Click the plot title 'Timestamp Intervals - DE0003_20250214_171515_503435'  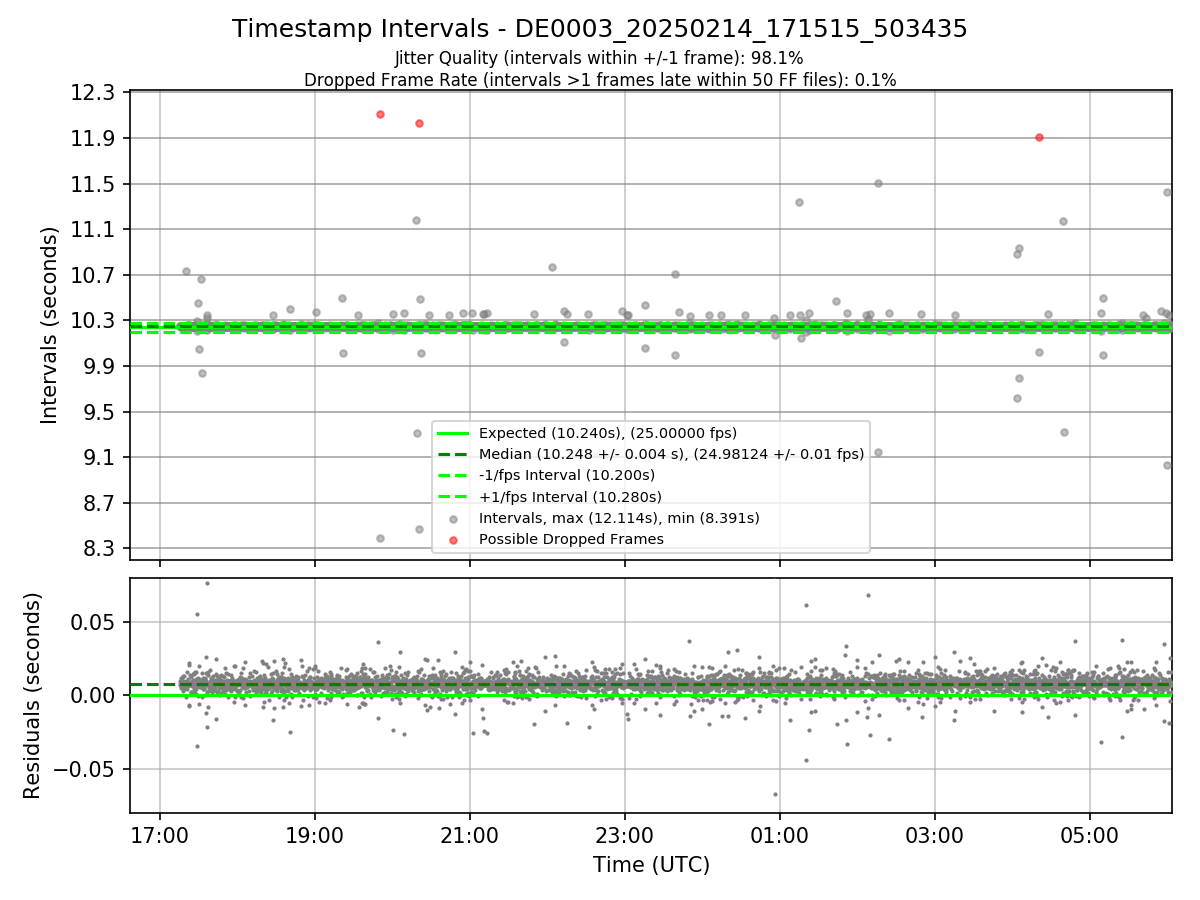click(600, 29)
